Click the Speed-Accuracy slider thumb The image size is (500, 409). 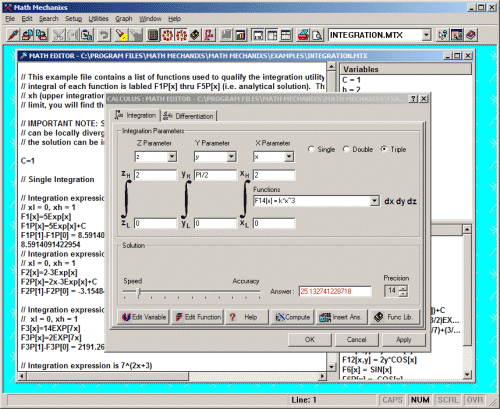coord(139,292)
